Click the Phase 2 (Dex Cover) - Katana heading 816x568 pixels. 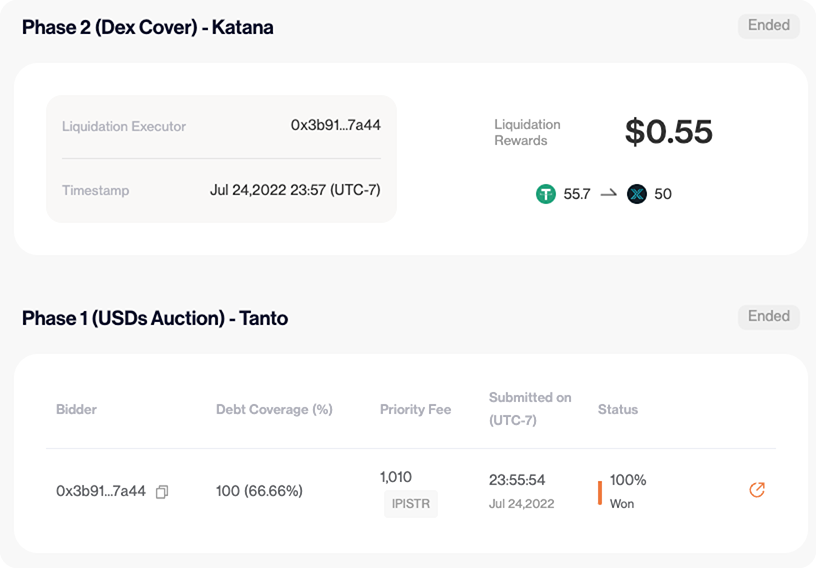(x=148, y=27)
